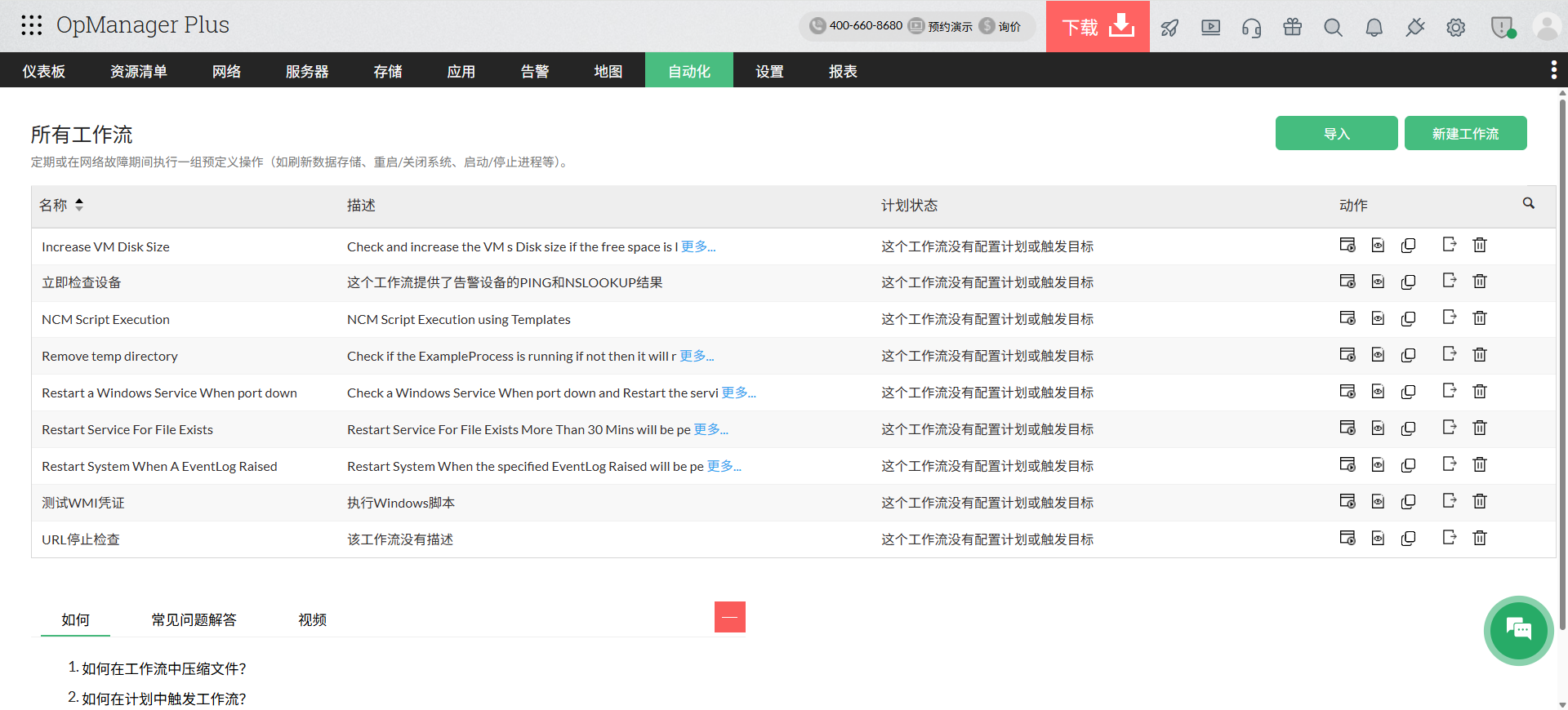Delete Restart System When A EventLog workflow
Viewport: 1568px width, 710px height.
click(1480, 464)
